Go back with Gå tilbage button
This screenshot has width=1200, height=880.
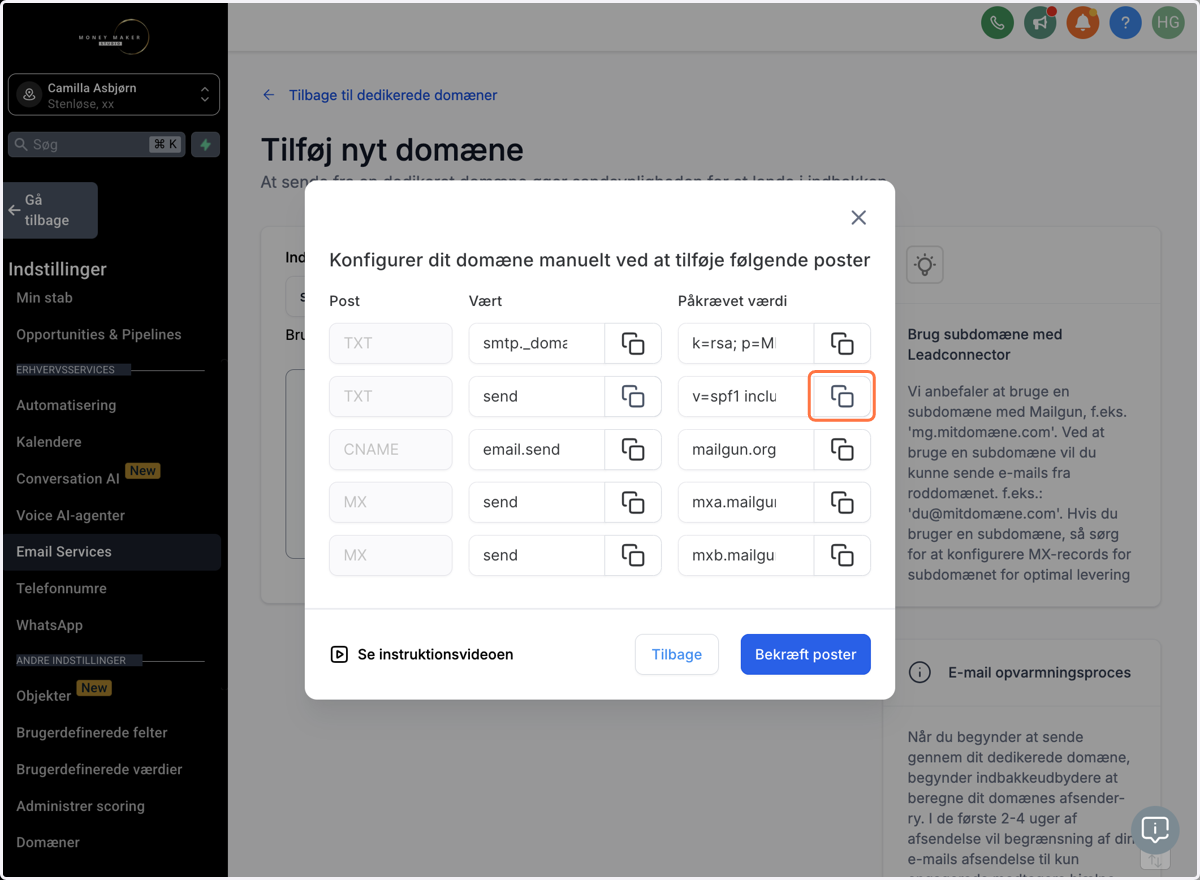click(x=50, y=210)
